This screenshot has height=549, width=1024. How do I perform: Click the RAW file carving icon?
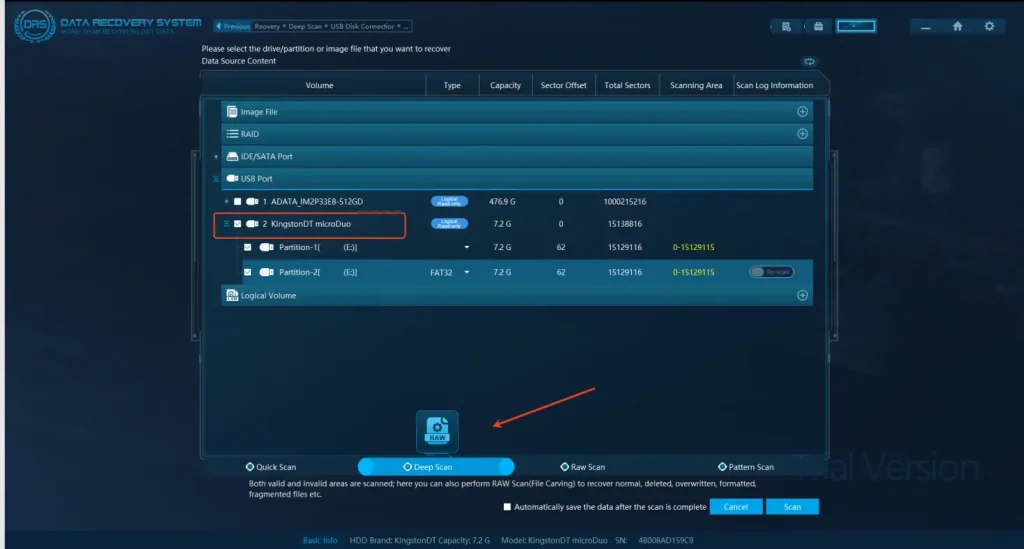pyautogui.click(x=437, y=431)
